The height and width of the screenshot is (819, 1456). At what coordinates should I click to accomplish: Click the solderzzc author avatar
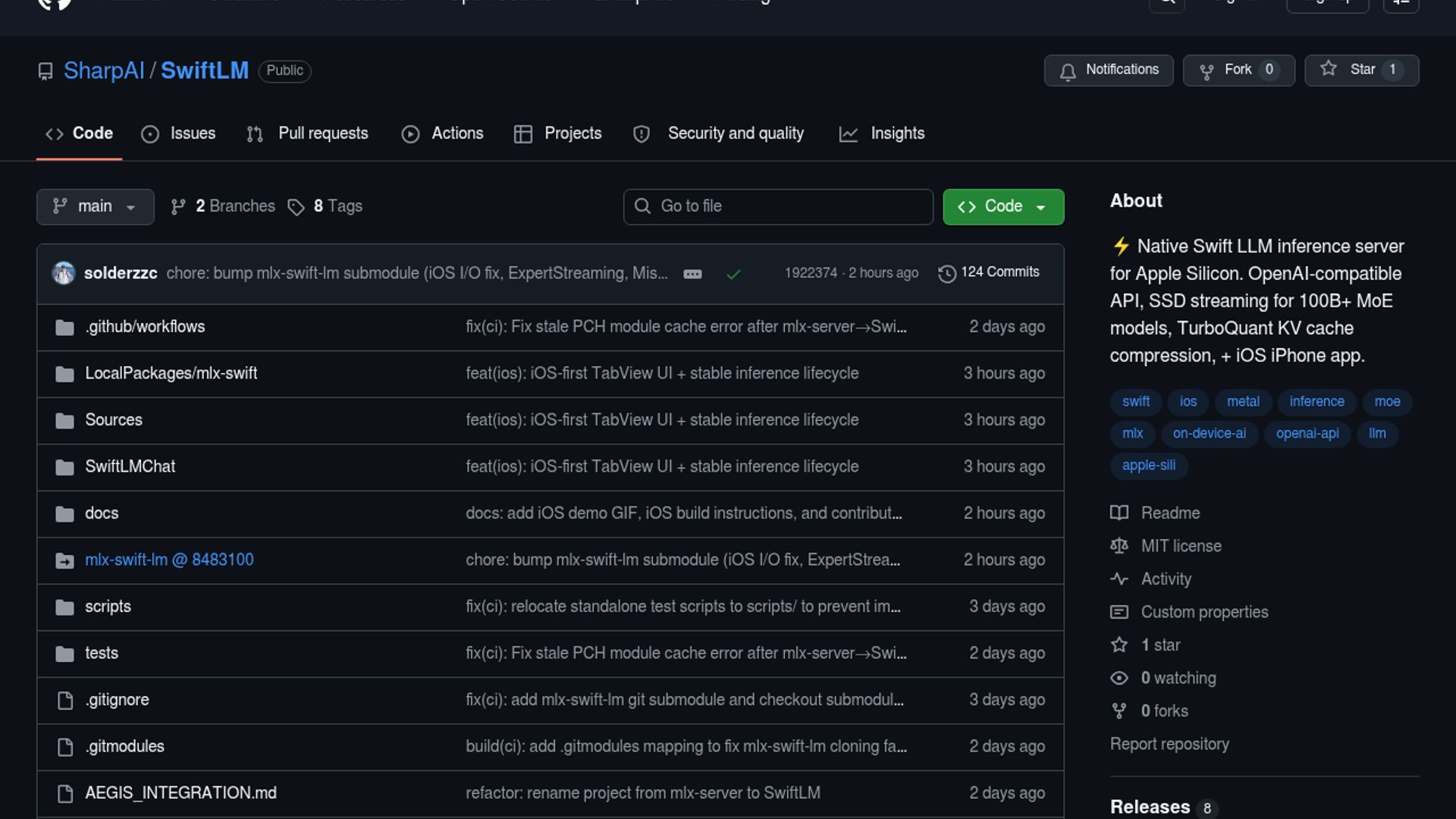click(x=64, y=273)
